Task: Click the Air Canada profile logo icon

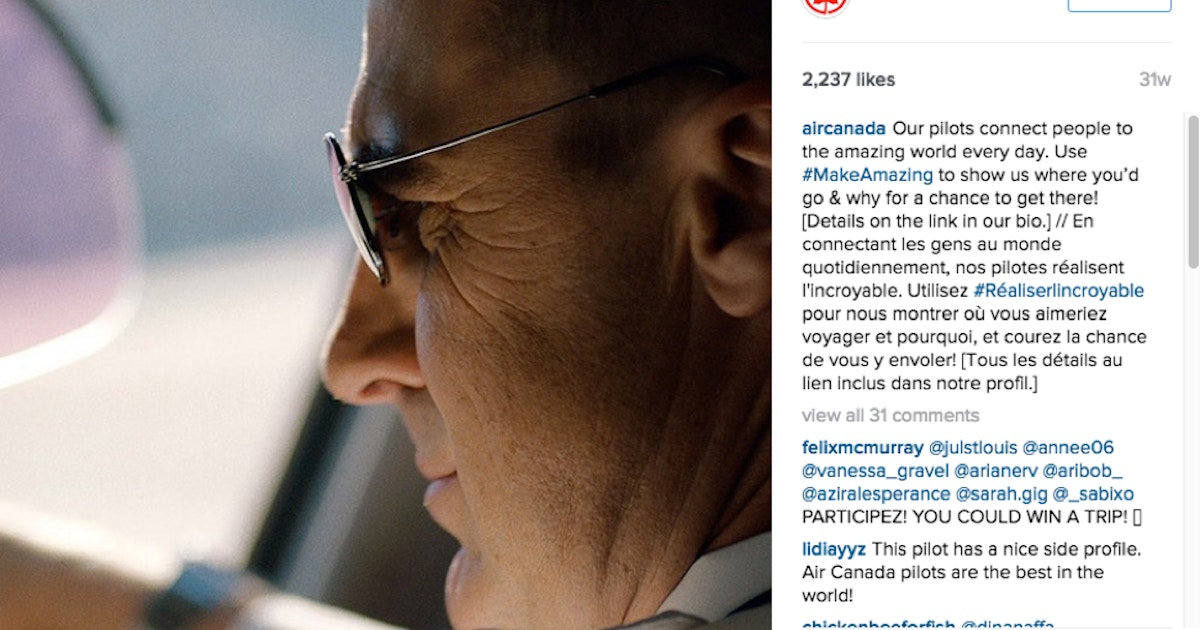Action: pyautogui.click(x=825, y=5)
